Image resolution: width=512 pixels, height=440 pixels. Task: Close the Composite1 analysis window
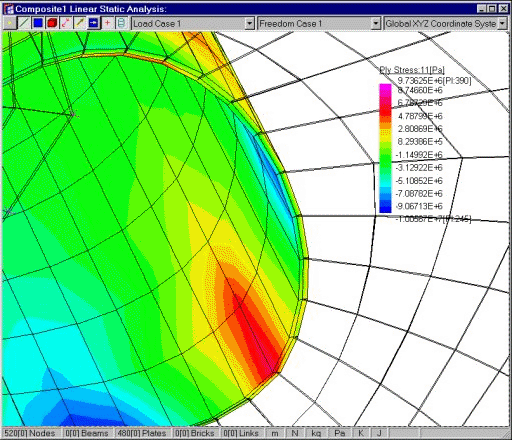[503, 9]
